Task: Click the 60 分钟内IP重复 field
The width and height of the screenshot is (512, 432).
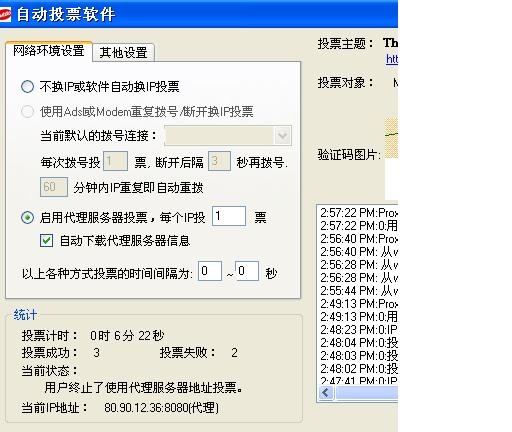Action: (54, 187)
